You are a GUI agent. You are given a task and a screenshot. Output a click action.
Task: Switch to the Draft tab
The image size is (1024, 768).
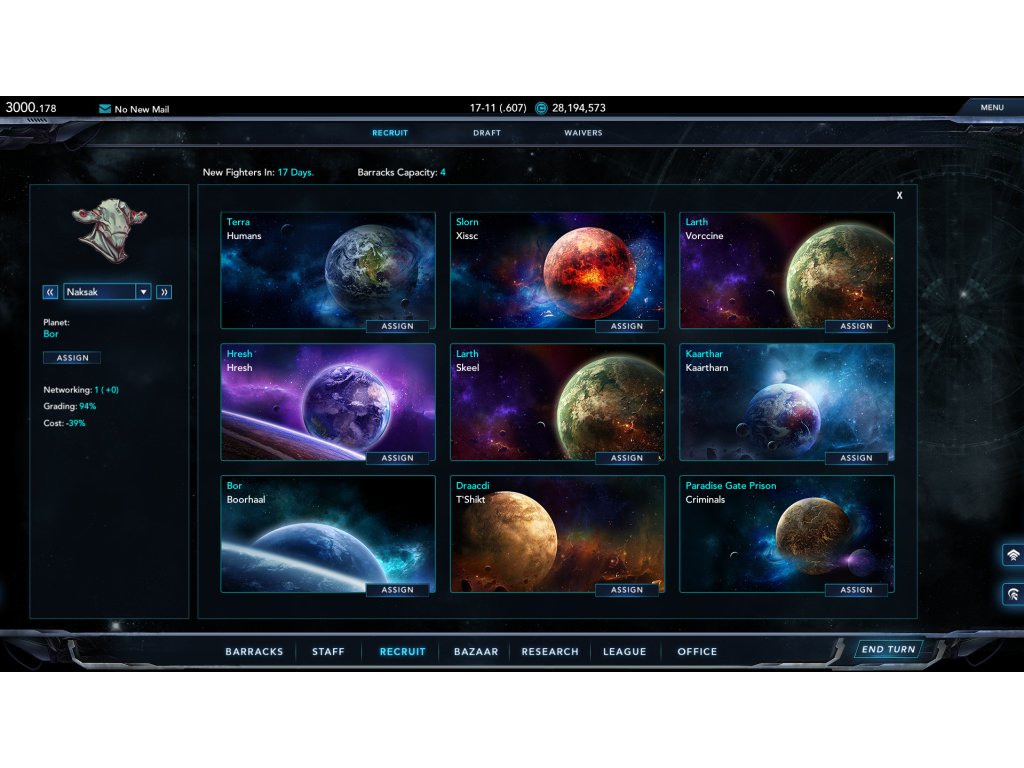pos(487,133)
